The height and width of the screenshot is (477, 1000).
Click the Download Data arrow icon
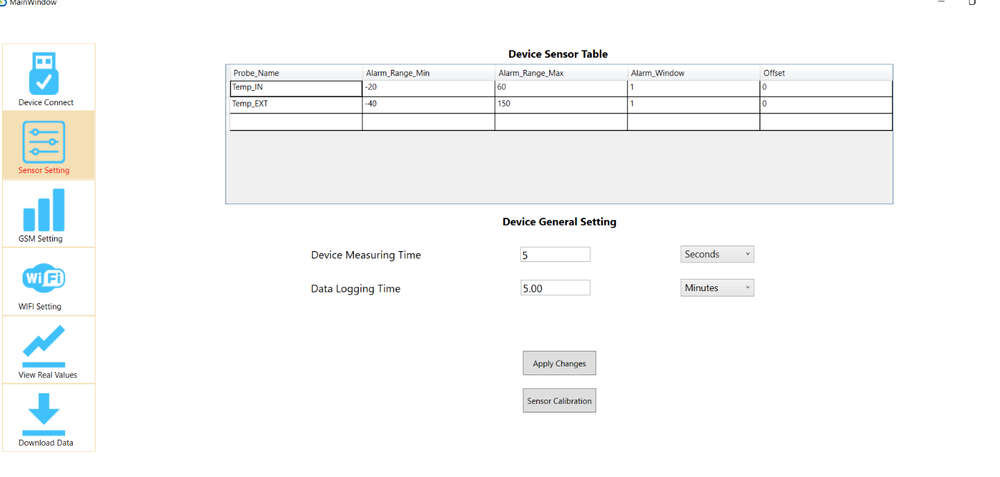coord(44,414)
